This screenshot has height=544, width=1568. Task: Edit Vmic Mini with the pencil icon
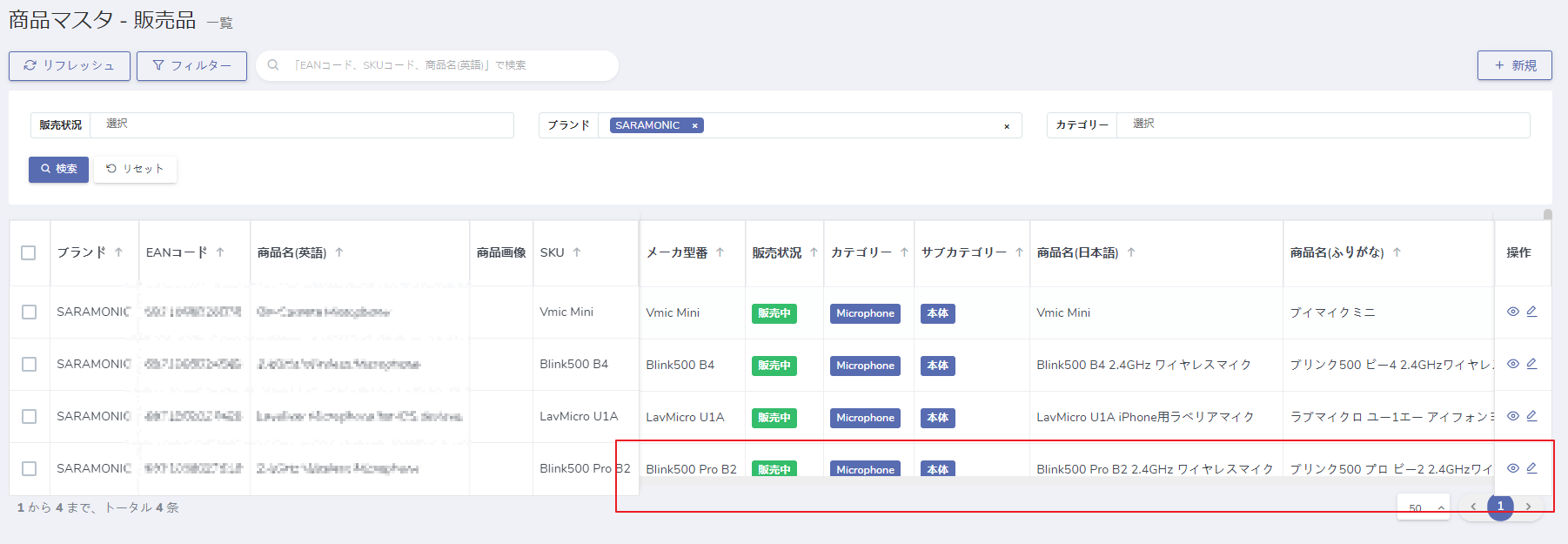[x=1531, y=312]
